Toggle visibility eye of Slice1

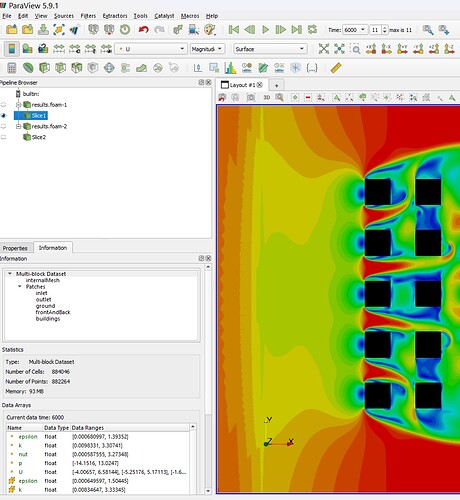pos(4,116)
